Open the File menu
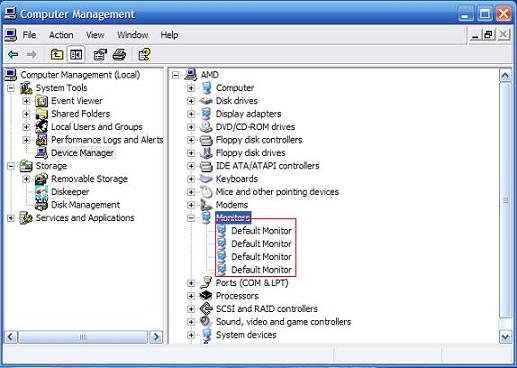Image resolution: width=517 pixels, height=368 pixels. click(x=29, y=35)
